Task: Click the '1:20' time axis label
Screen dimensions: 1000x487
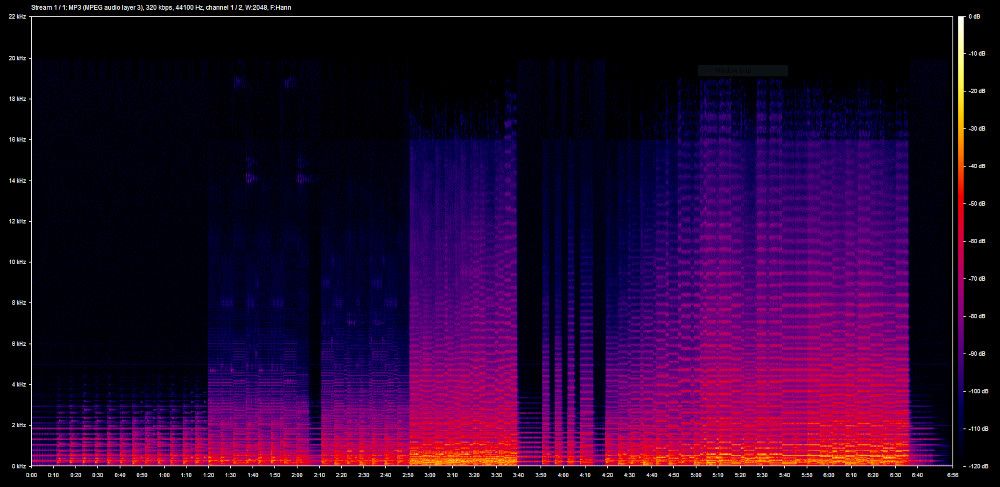Action: pos(208,475)
